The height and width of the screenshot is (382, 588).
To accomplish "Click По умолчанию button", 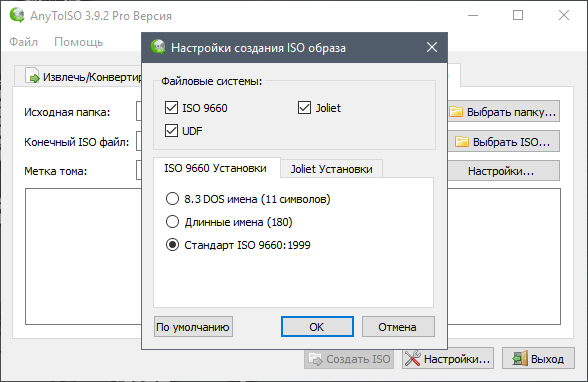I will pyautogui.click(x=193, y=327).
